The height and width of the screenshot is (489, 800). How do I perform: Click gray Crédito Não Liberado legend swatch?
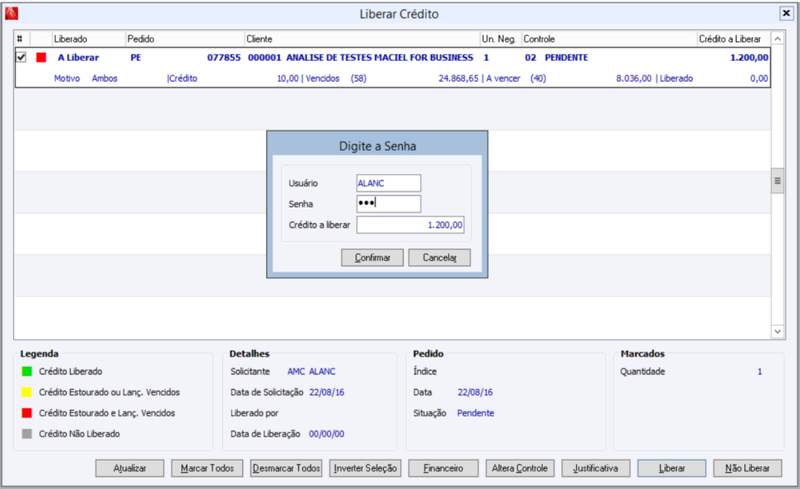point(27,434)
